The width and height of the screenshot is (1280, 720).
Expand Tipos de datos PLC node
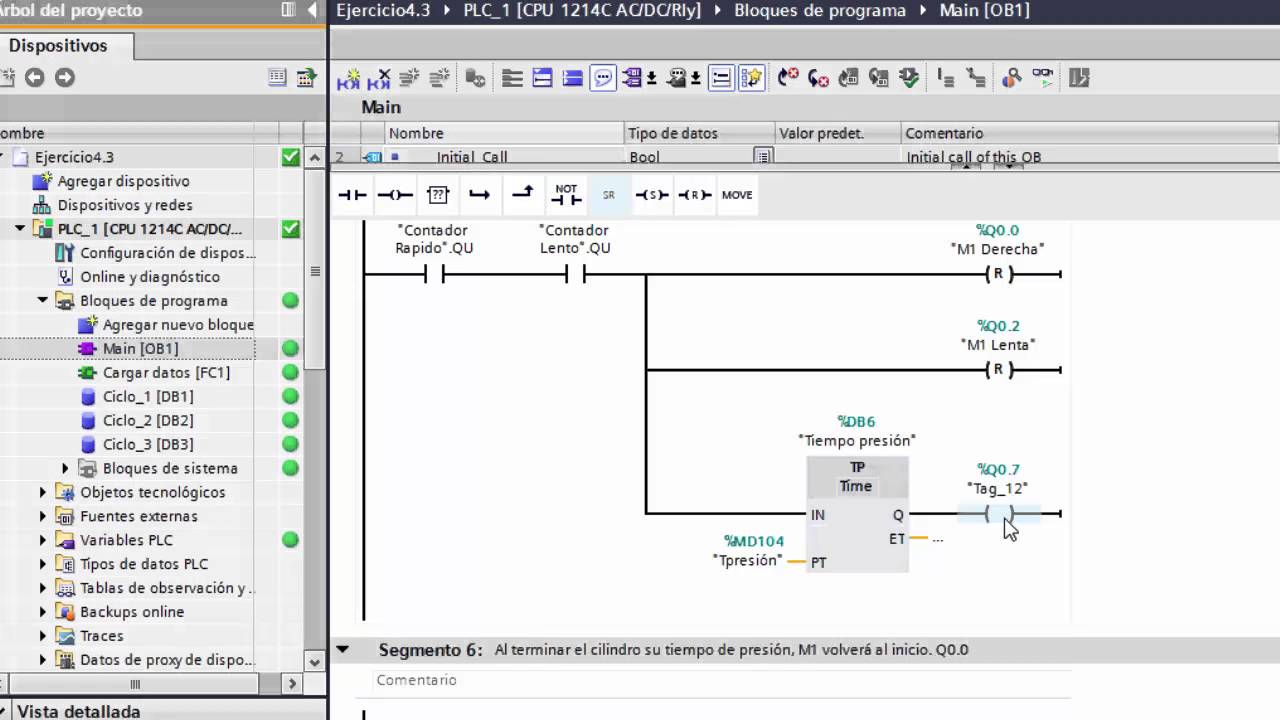(x=43, y=565)
